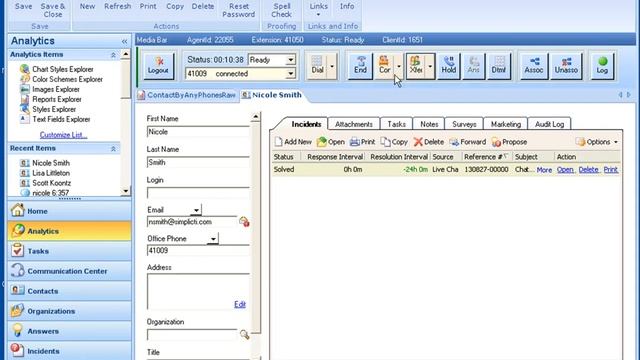This screenshot has width=640, height=360.
Task: Open Reports Explorer item
Action: tap(57, 99)
